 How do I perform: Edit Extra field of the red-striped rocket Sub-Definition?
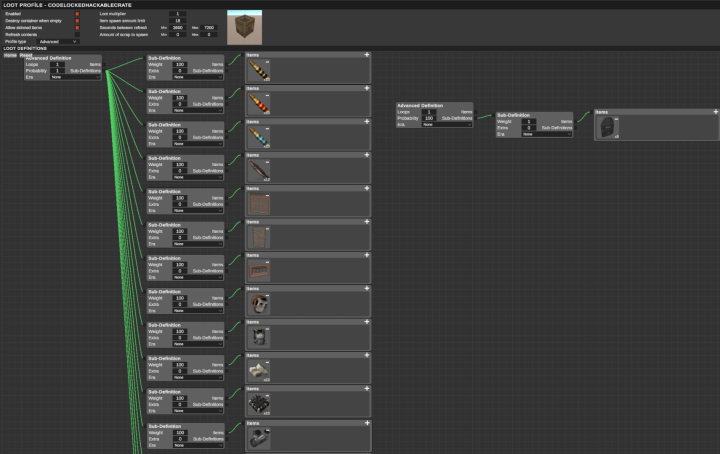(x=180, y=104)
